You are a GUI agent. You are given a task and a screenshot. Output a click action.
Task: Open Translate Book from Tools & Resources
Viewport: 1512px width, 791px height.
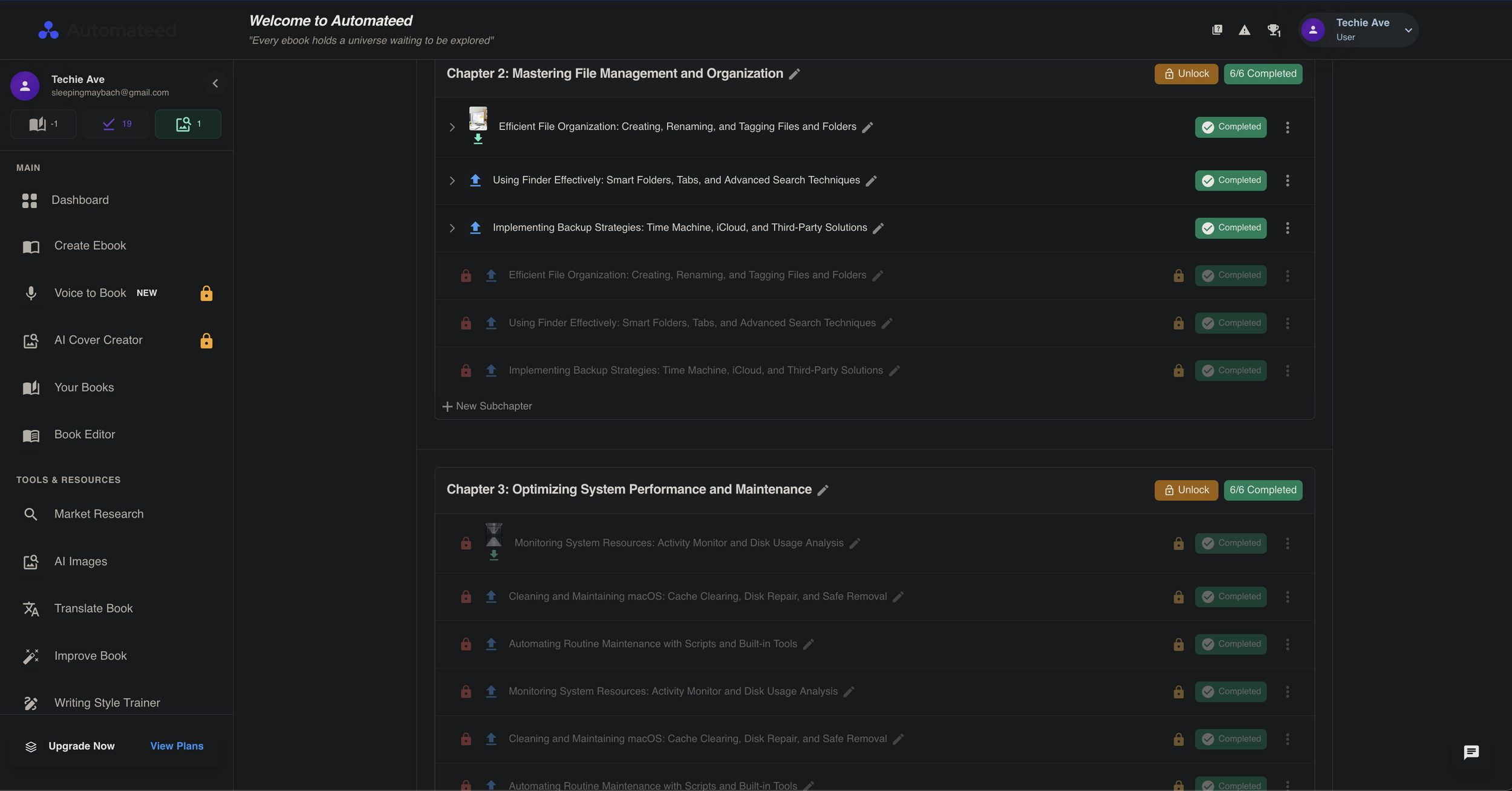[x=93, y=608]
